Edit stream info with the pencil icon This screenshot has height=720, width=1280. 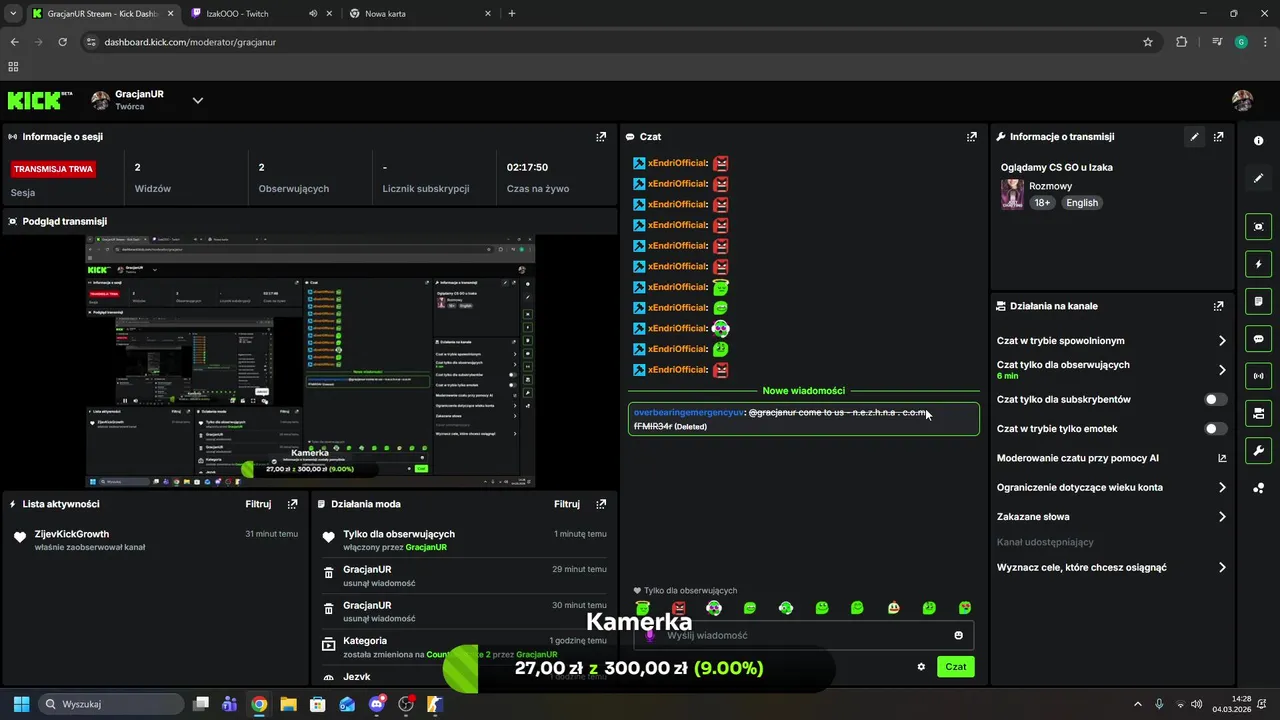pyautogui.click(x=1194, y=137)
